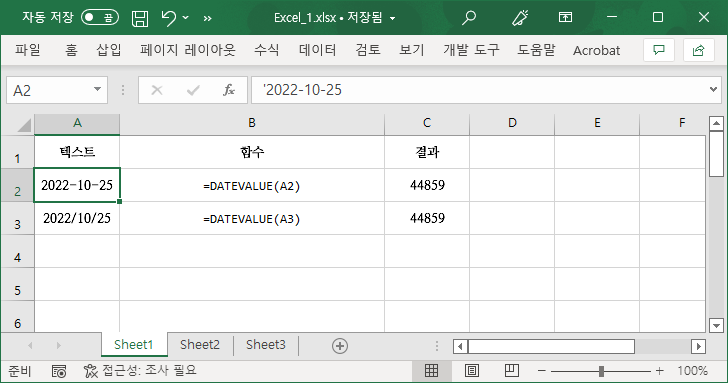Screen dimensions: 728x383
Task: Select result cell 44859 in row 3
Action: pyautogui.click(x=427, y=218)
